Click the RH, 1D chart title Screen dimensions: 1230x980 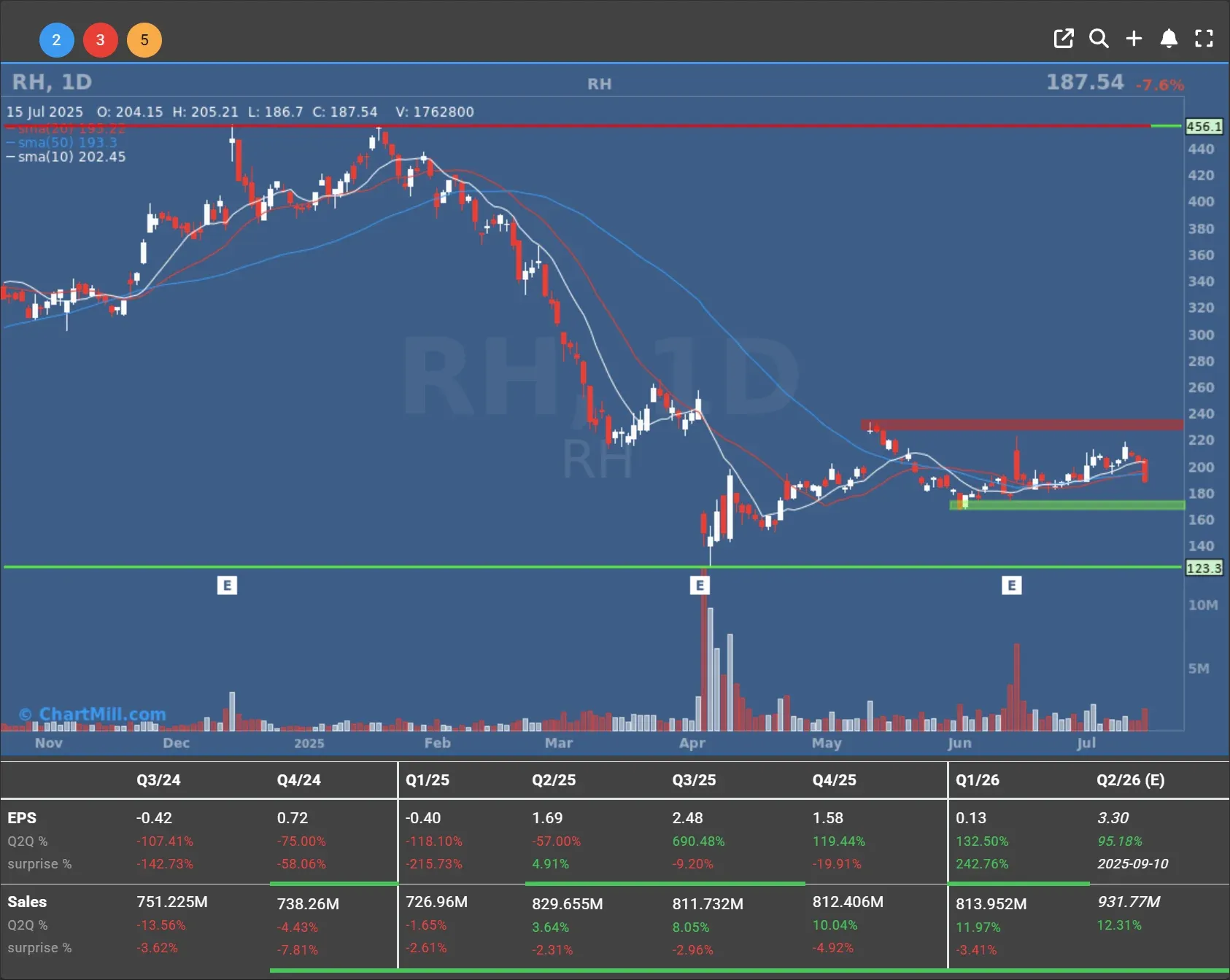click(x=52, y=82)
